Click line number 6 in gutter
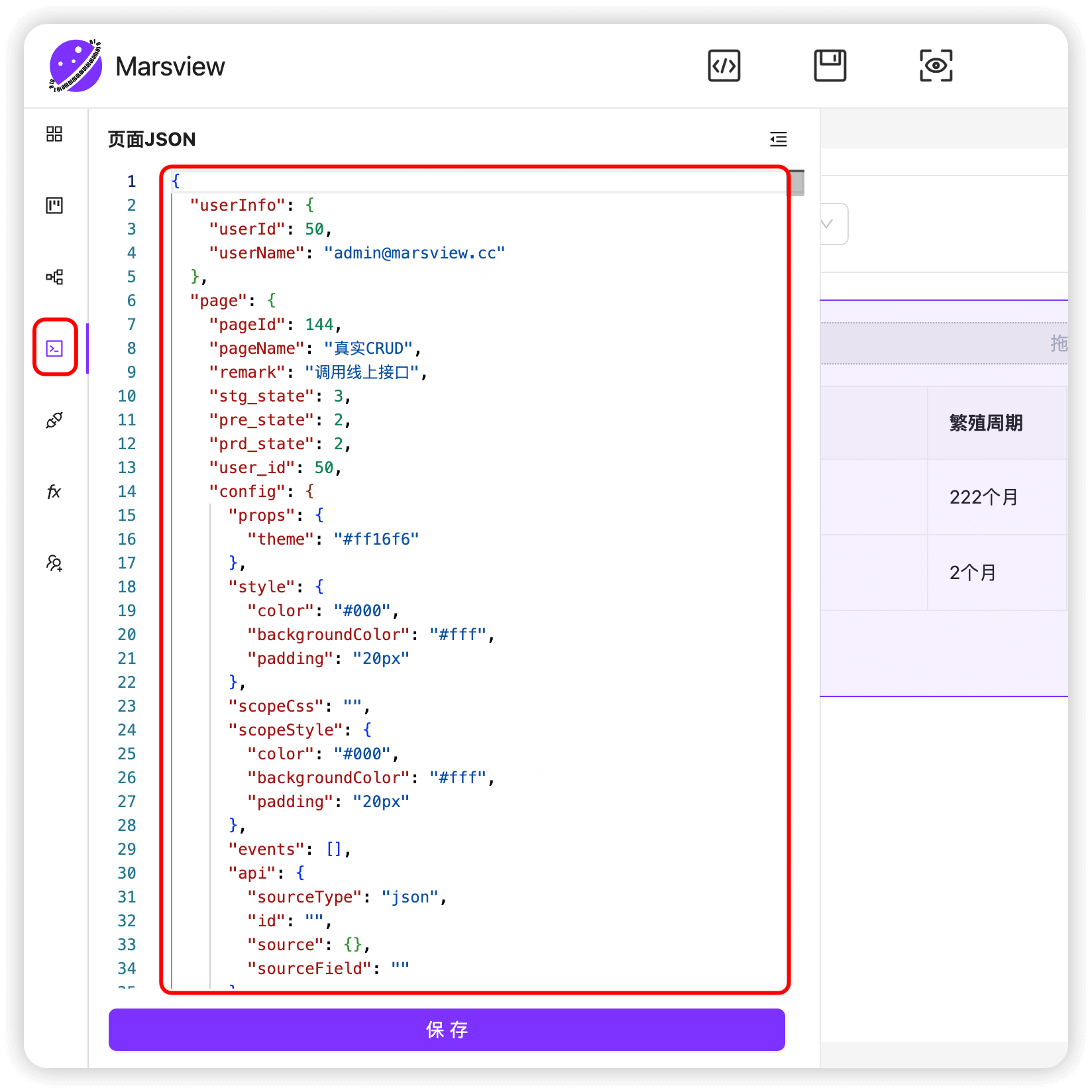The width and height of the screenshot is (1092, 1092). [x=131, y=301]
